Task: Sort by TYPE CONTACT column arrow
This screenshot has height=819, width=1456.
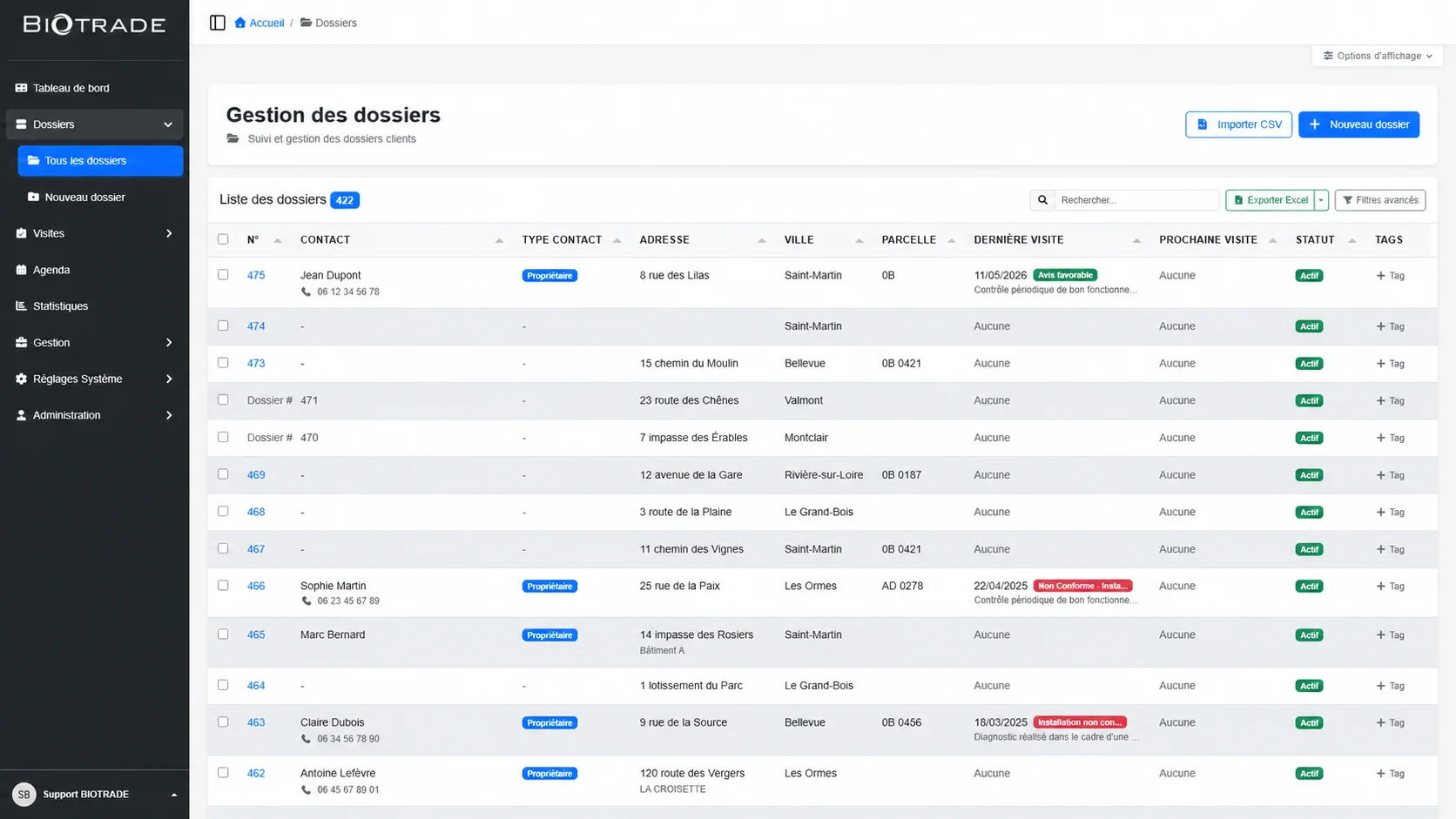Action: point(617,240)
